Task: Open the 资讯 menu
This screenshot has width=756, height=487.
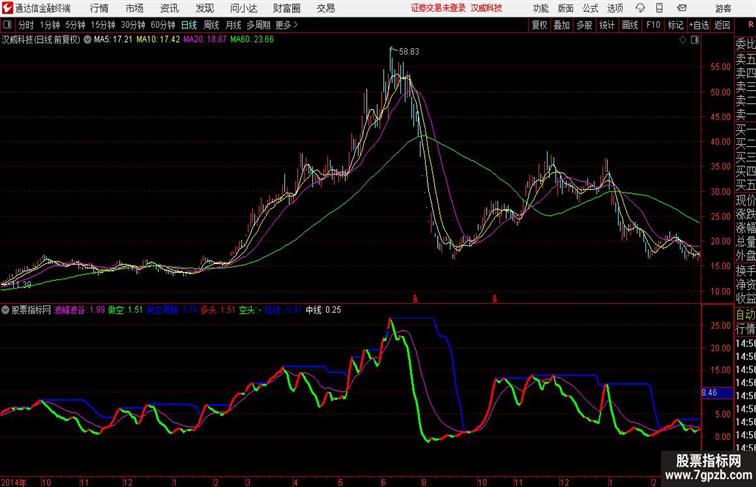Action: coord(169,8)
